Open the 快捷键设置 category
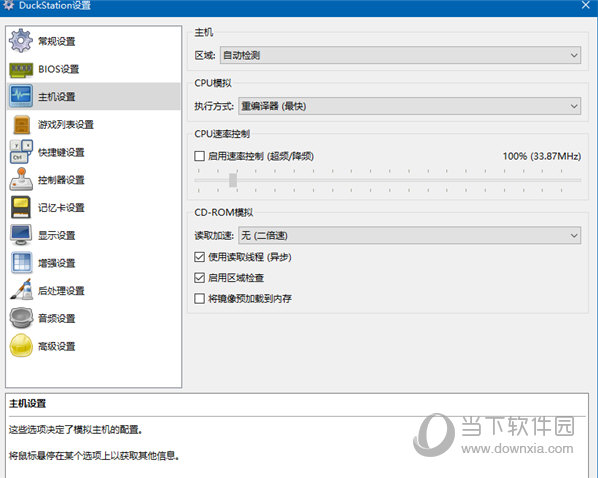The image size is (598, 478). [x=94, y=152]
